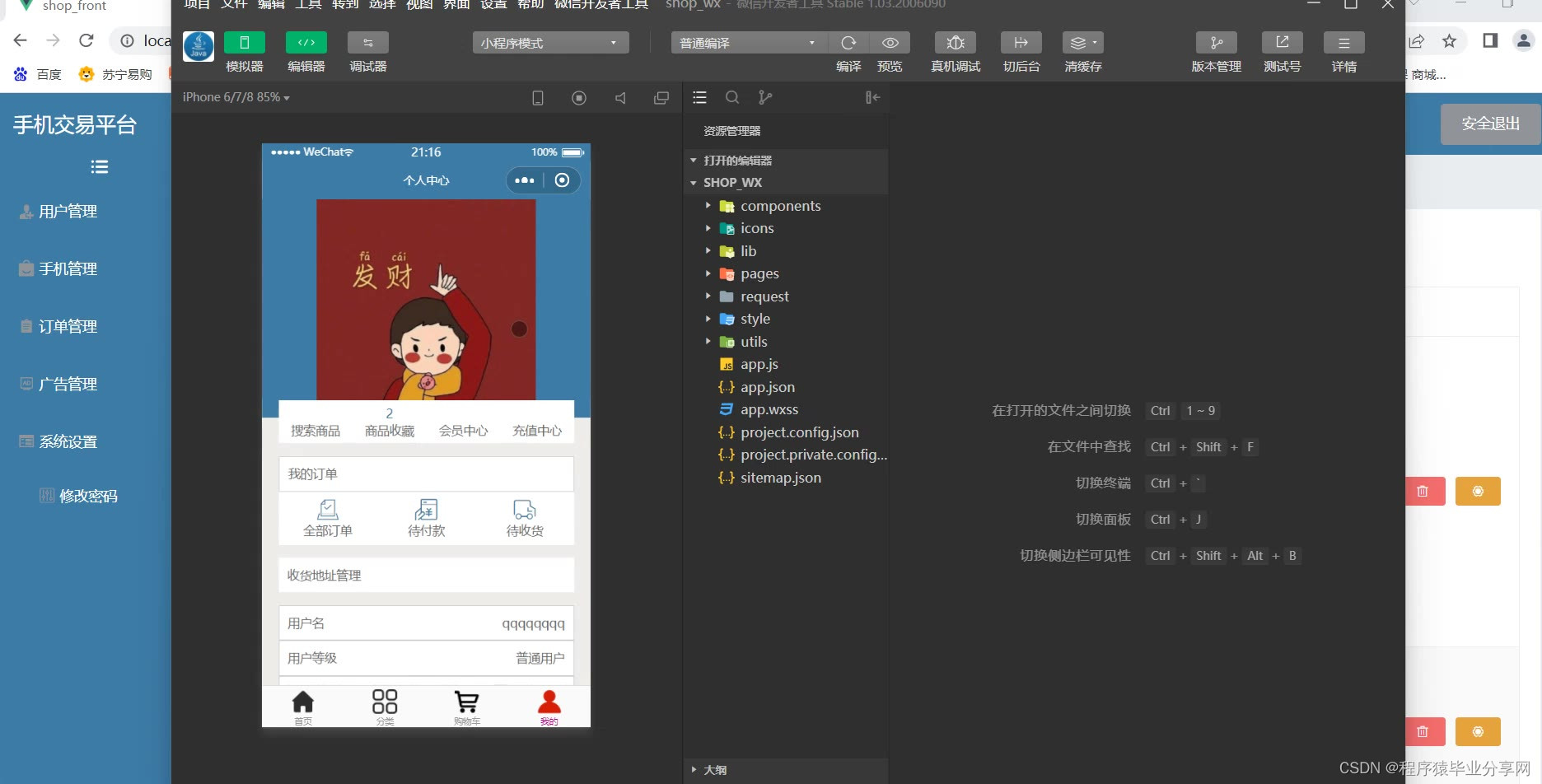1542x784 pixels.
Task: Click the compile refresh icon
Action: point(848,43)
